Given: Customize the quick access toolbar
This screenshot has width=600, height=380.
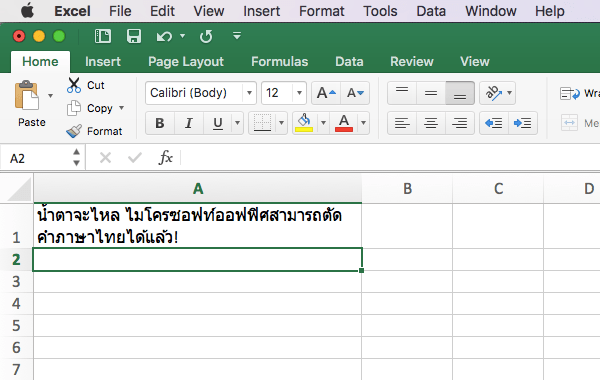Looking at the screenshot, I should 237,36.
